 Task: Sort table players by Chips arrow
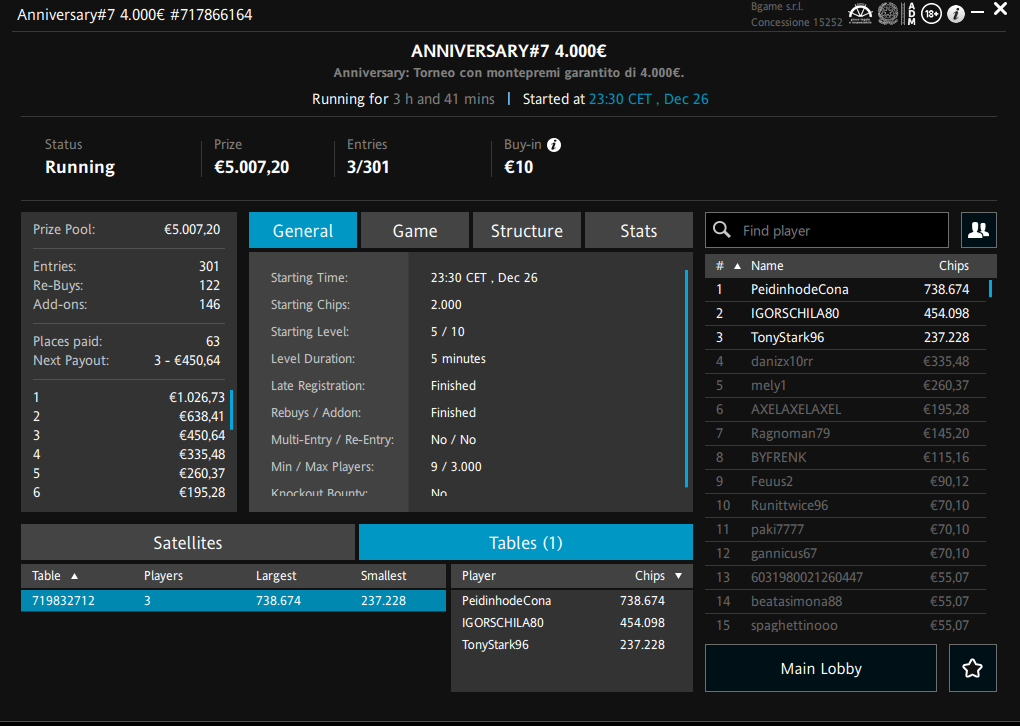(x=678, y=576)
